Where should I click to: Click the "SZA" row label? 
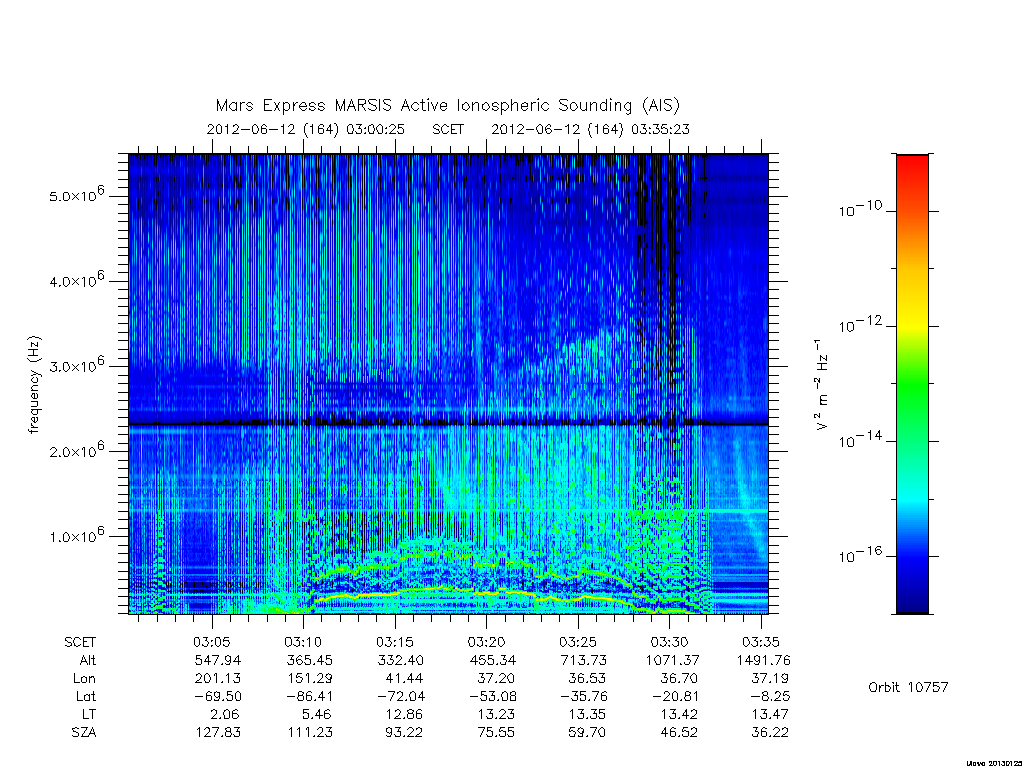coord(84,733)
